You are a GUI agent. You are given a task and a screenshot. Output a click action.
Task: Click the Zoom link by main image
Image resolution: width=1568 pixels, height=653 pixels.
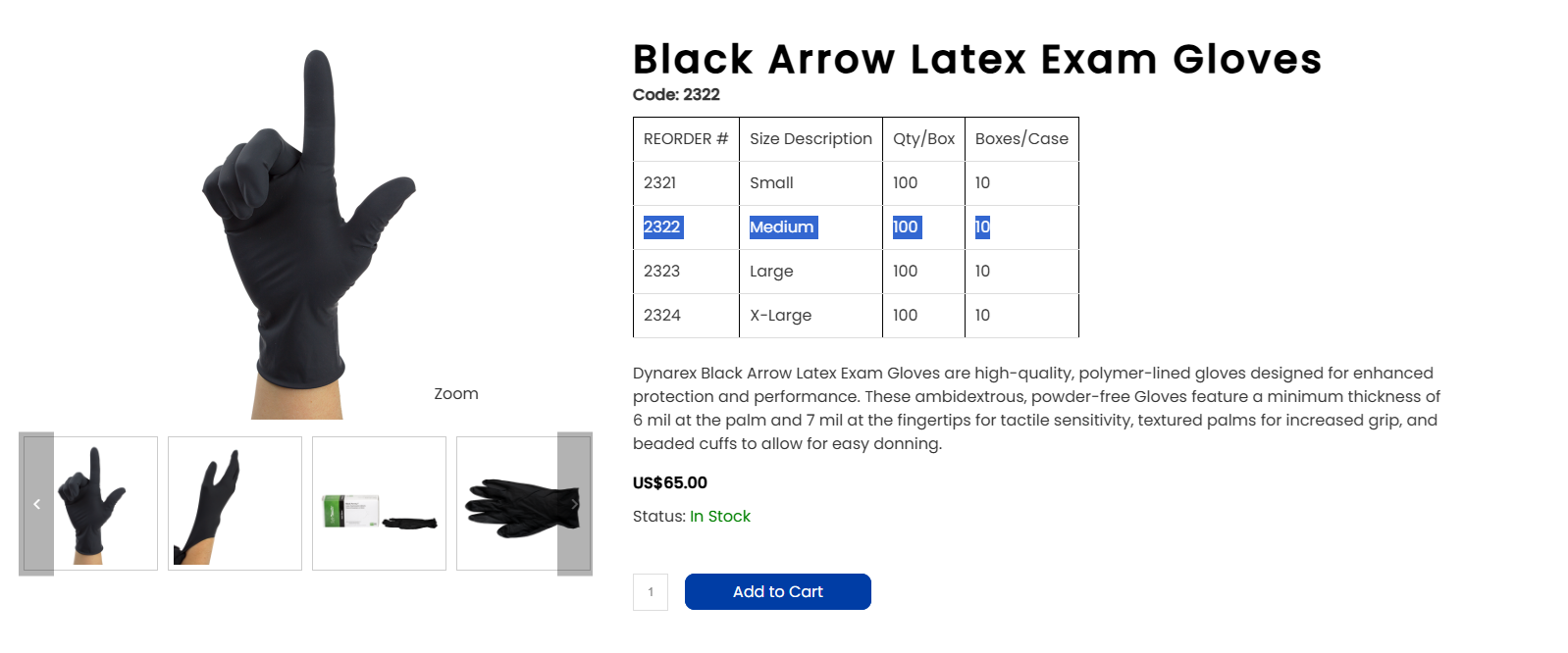pyautogui.click(x=456, y=393)
